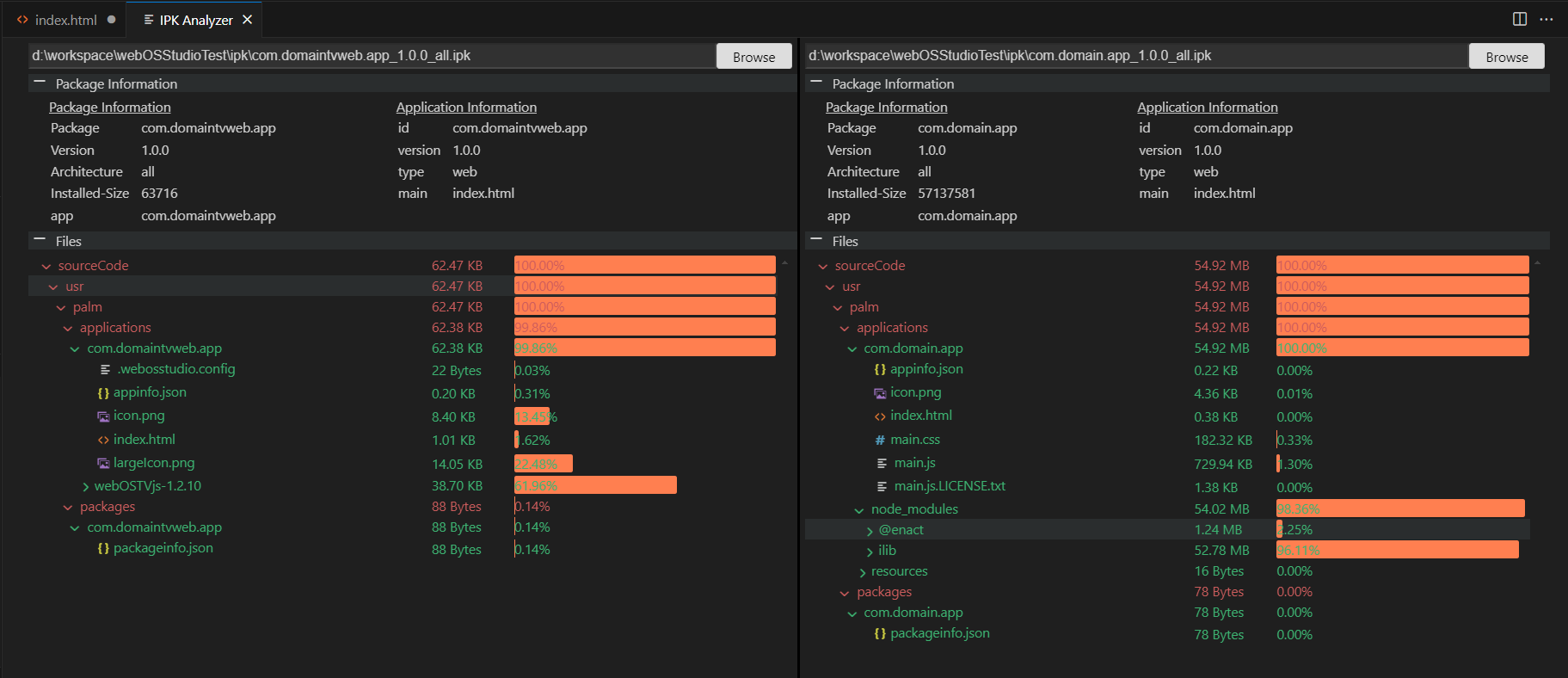Select the largeIcon.png file name
This screenshot has height=678, width=1568.
click(x=154, y=463)
